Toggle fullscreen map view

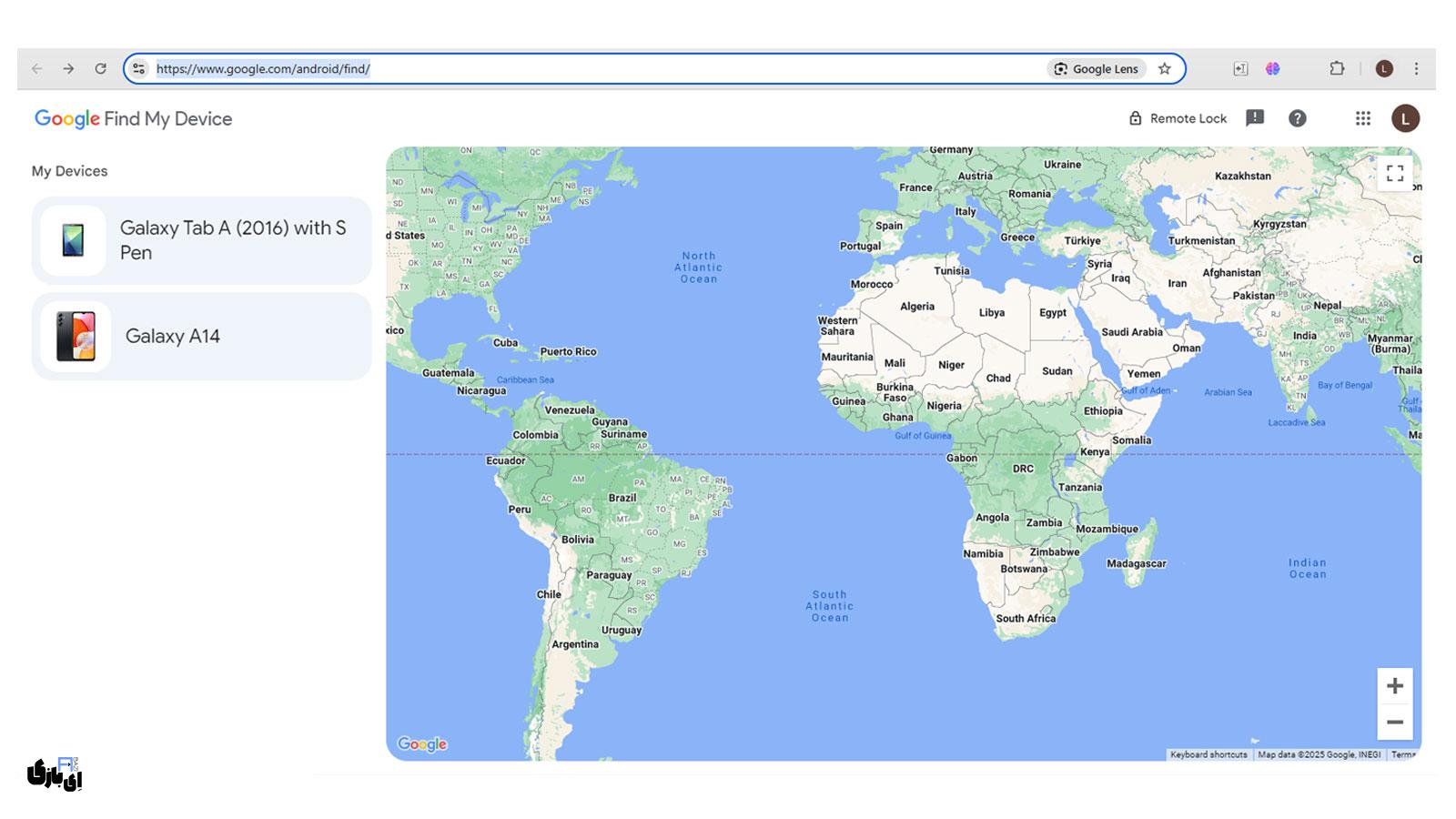click(1395, 173)
